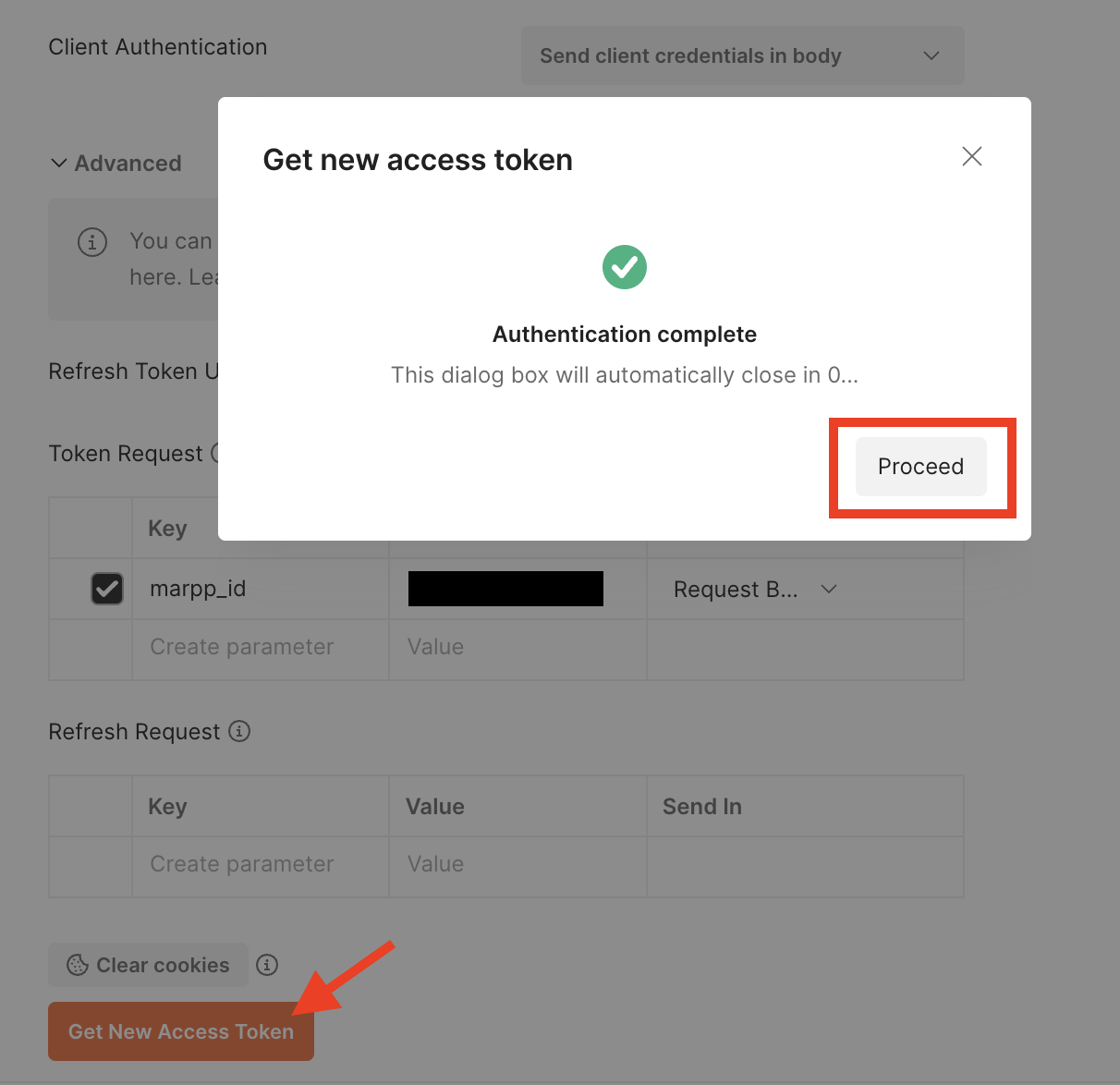Click Create parameter field under Refresh Request
Image resolution: width=1120 pixels, height=1085 pixels.
(240, 863)
